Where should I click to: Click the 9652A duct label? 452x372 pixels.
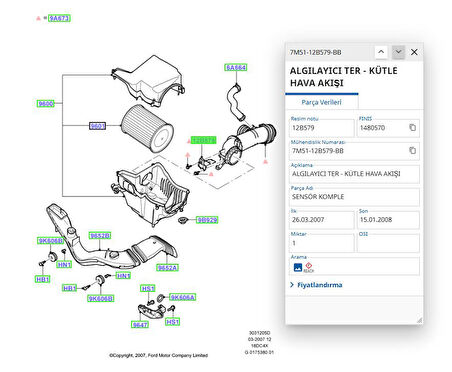point(167,268)
